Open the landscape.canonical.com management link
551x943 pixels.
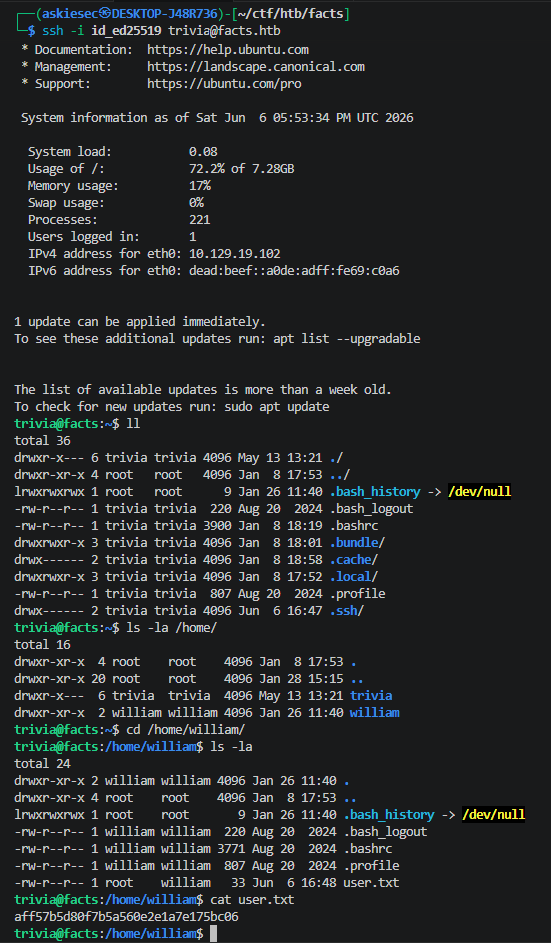point(256,67)
